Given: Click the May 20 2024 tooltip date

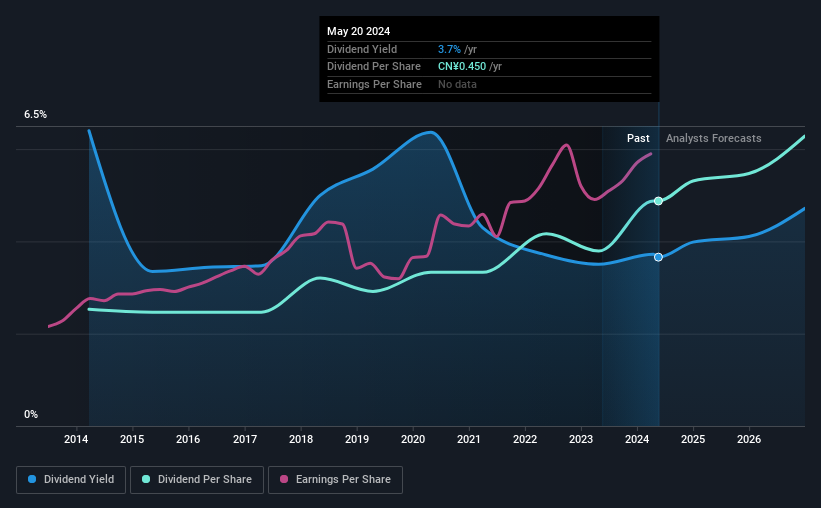Looking at the screenshot, I should point(359,31).
